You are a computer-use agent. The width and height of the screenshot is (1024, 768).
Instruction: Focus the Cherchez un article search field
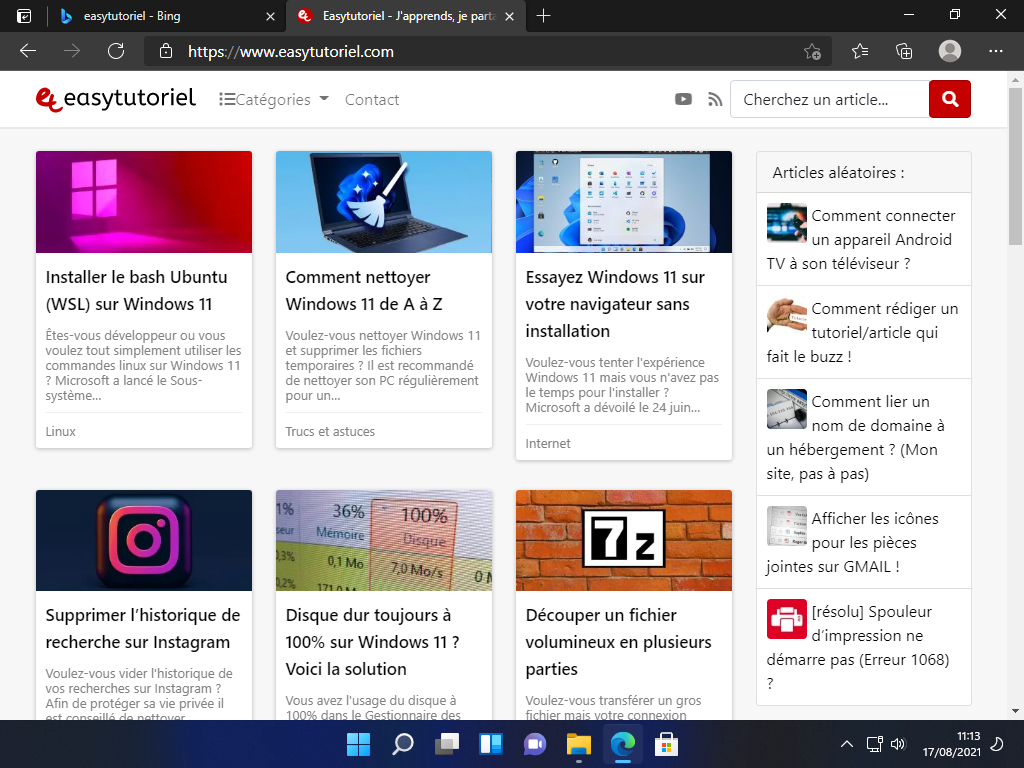(x=829, y=99)
